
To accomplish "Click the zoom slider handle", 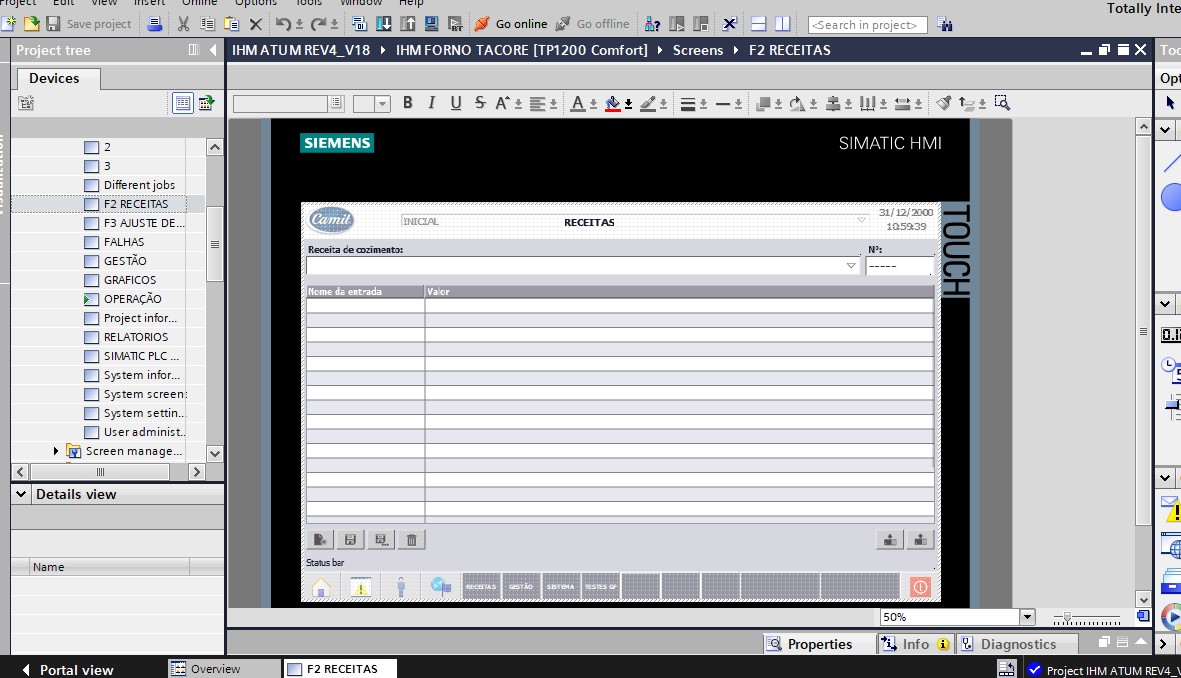I will (1068, 618).
